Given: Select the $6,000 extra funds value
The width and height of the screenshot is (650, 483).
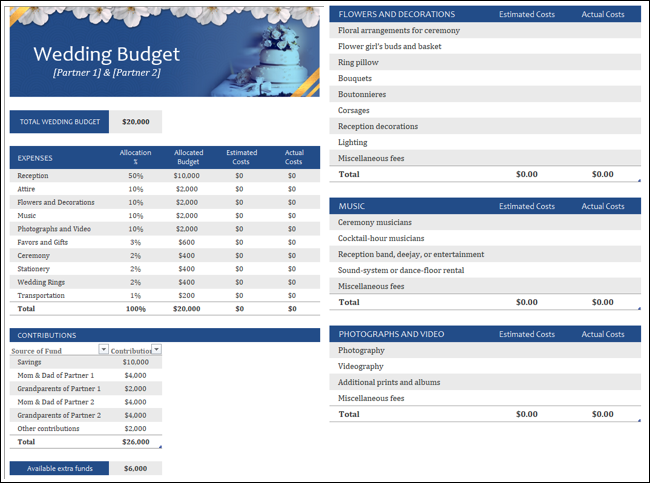Looking at the screenshot, I should pos(136,468).
